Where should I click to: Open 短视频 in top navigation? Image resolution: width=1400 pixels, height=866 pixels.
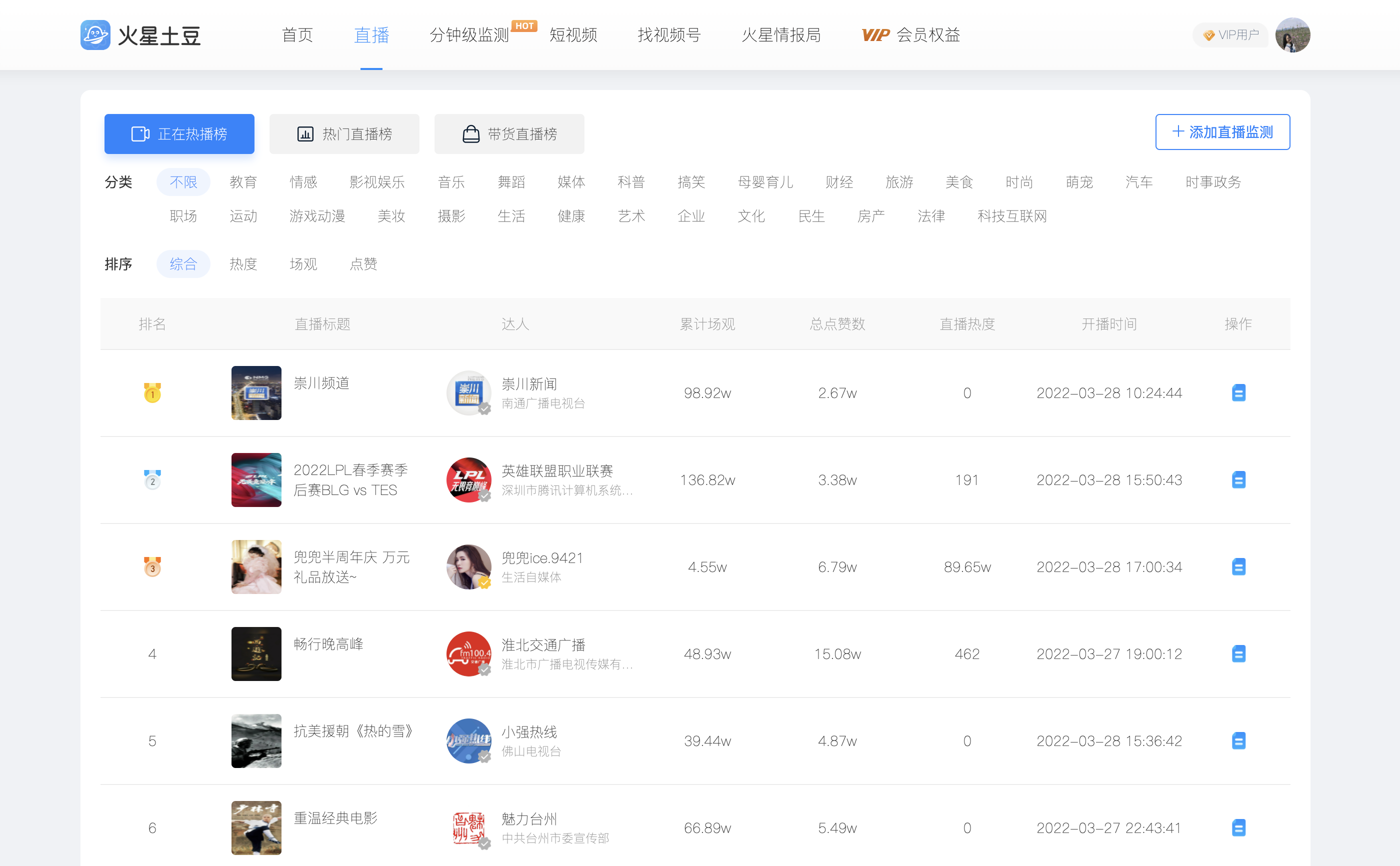click(x=573, y=35)
